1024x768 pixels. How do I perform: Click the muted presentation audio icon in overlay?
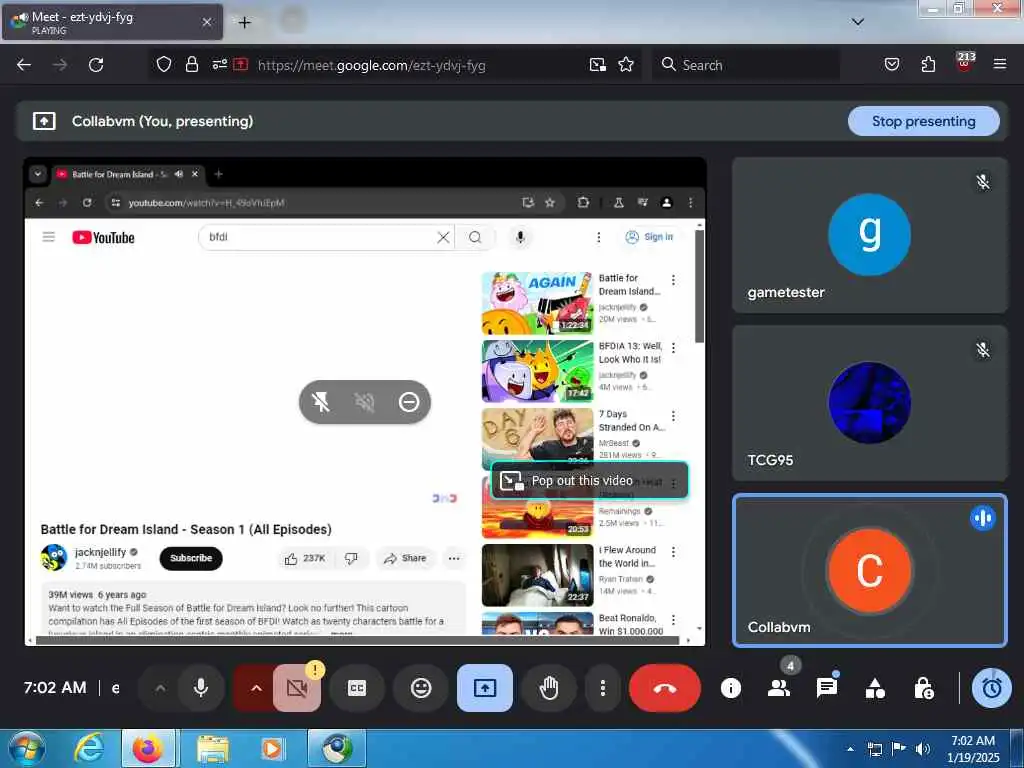[x=364, y=402]
